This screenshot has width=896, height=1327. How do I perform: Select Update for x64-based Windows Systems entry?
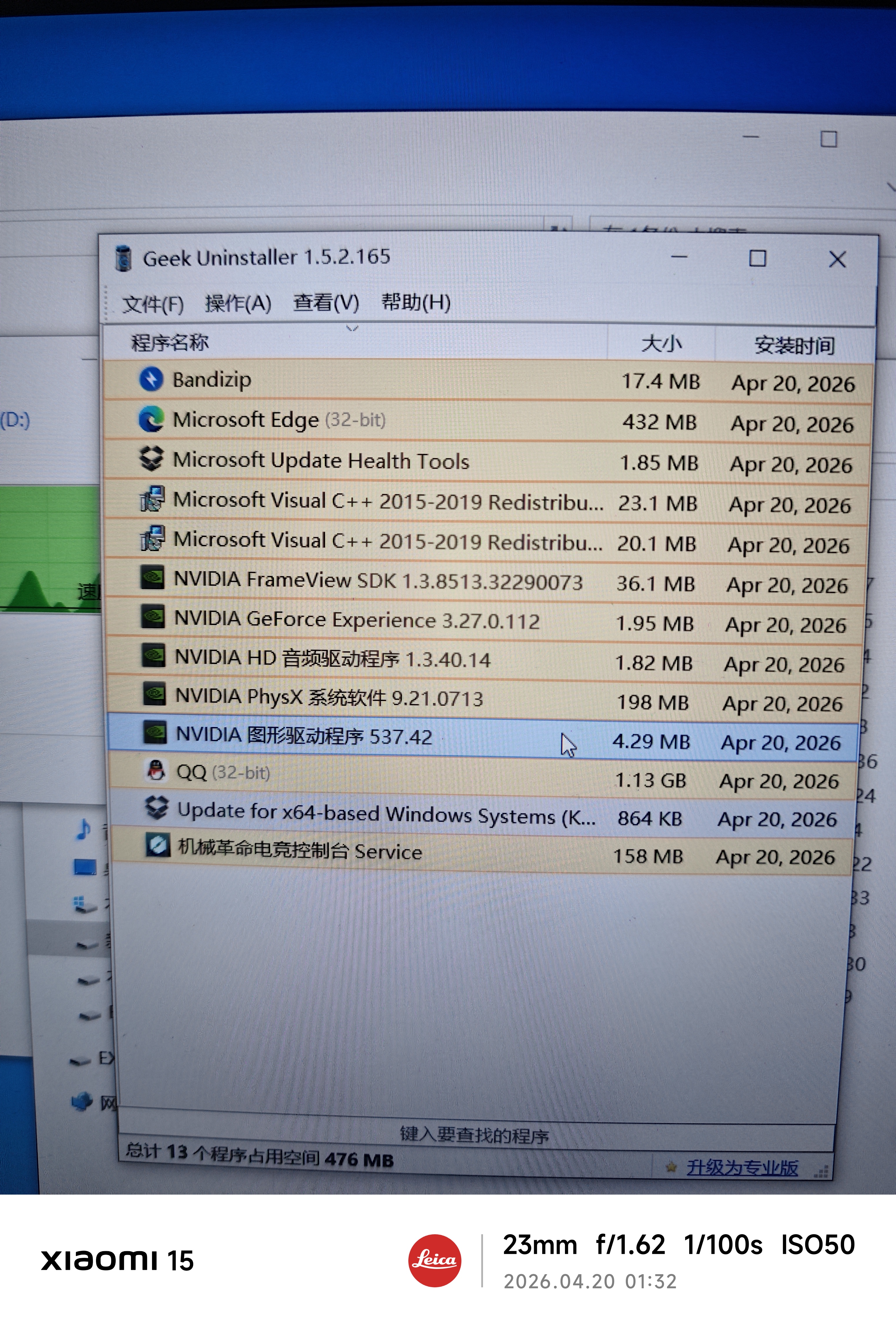coord(387,813)
